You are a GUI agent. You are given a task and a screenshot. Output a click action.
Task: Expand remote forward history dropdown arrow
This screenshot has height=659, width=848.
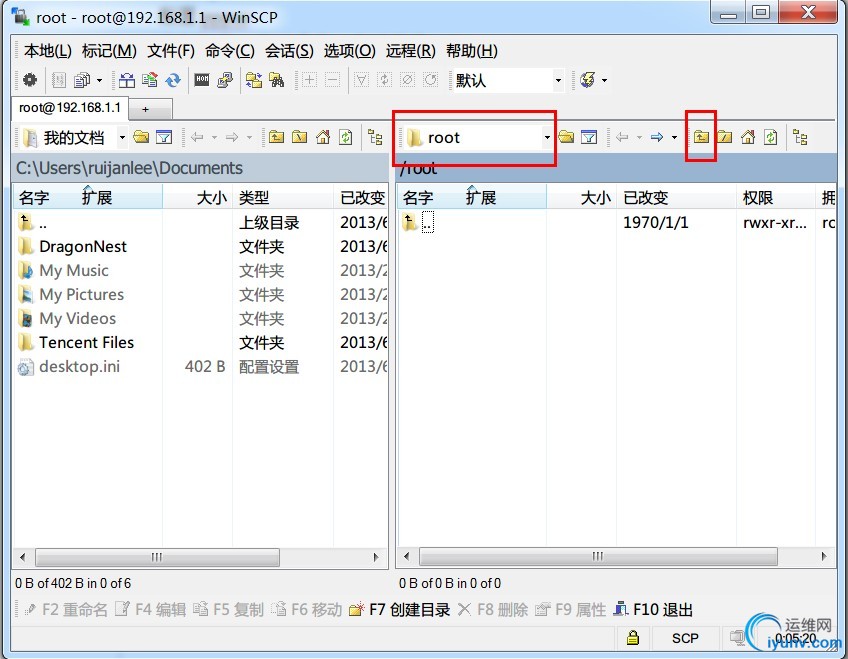coord(674,137)
